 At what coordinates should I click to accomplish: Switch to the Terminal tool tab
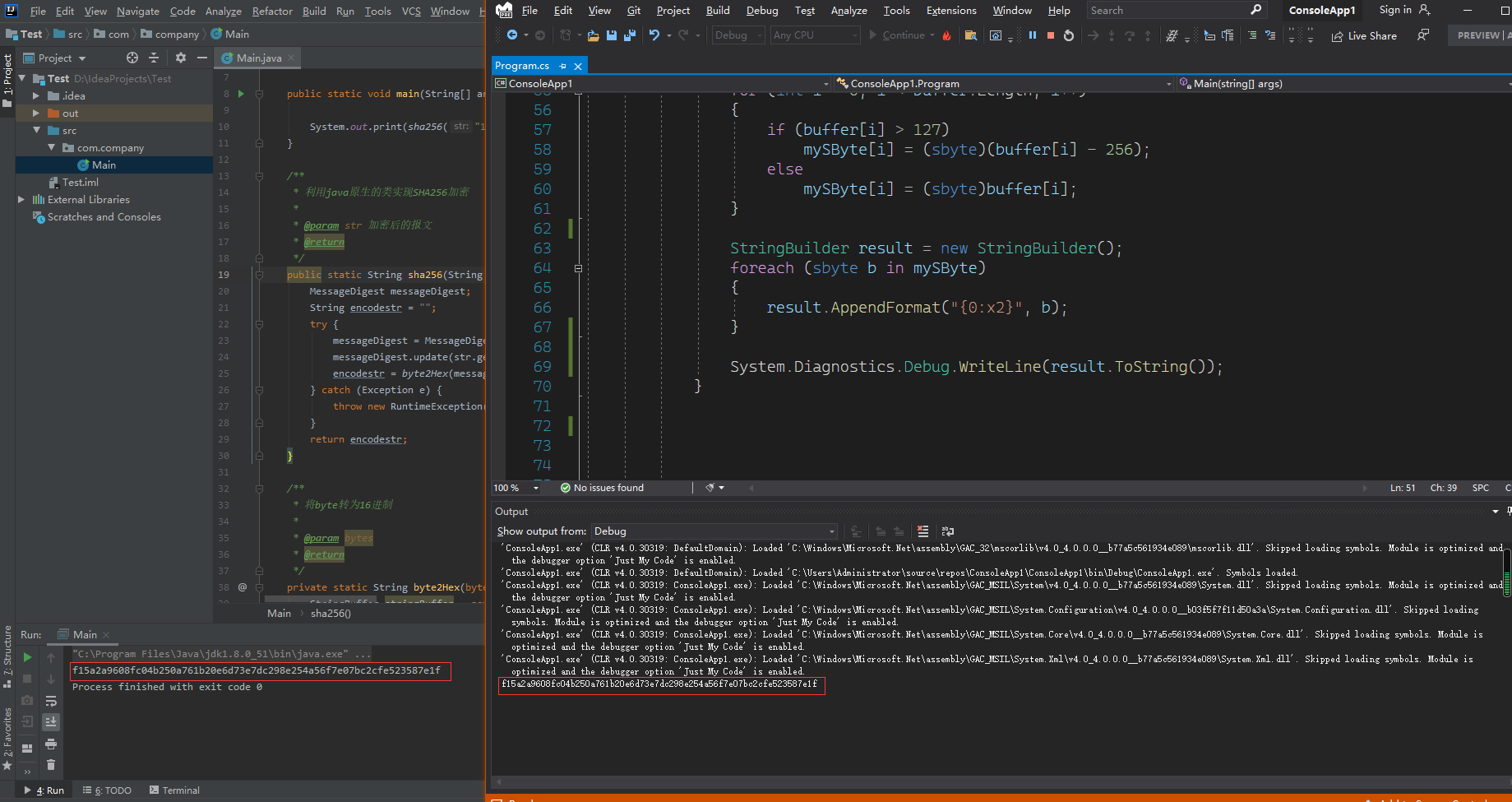(174, 790)
